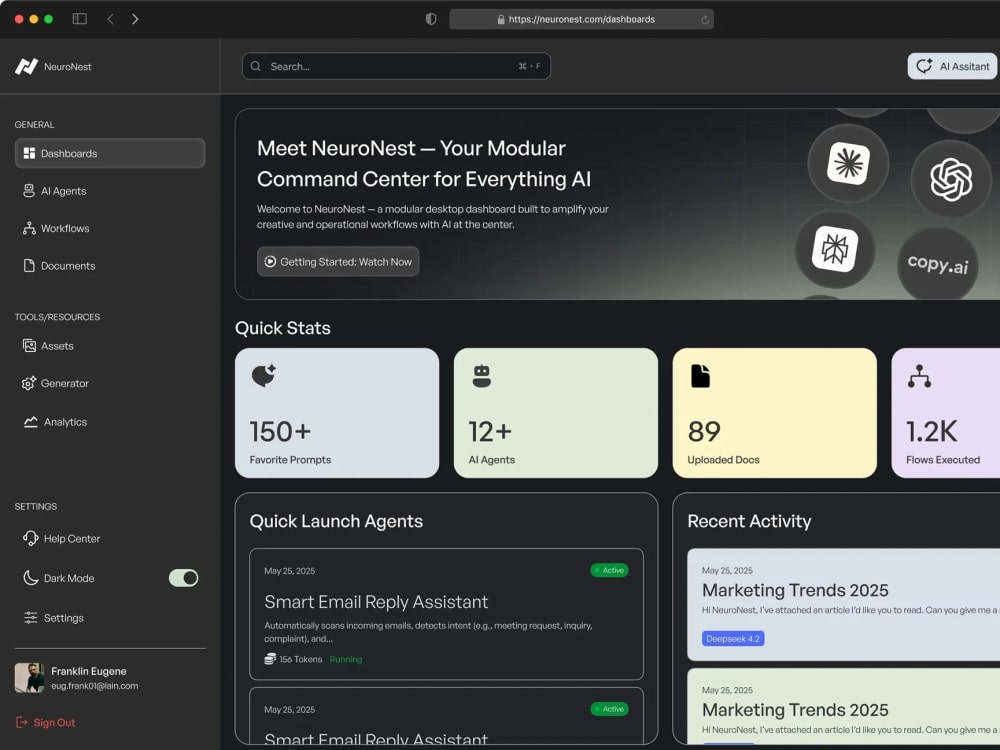Open Documents in sidebar
1000x750 pixels.
68,266
